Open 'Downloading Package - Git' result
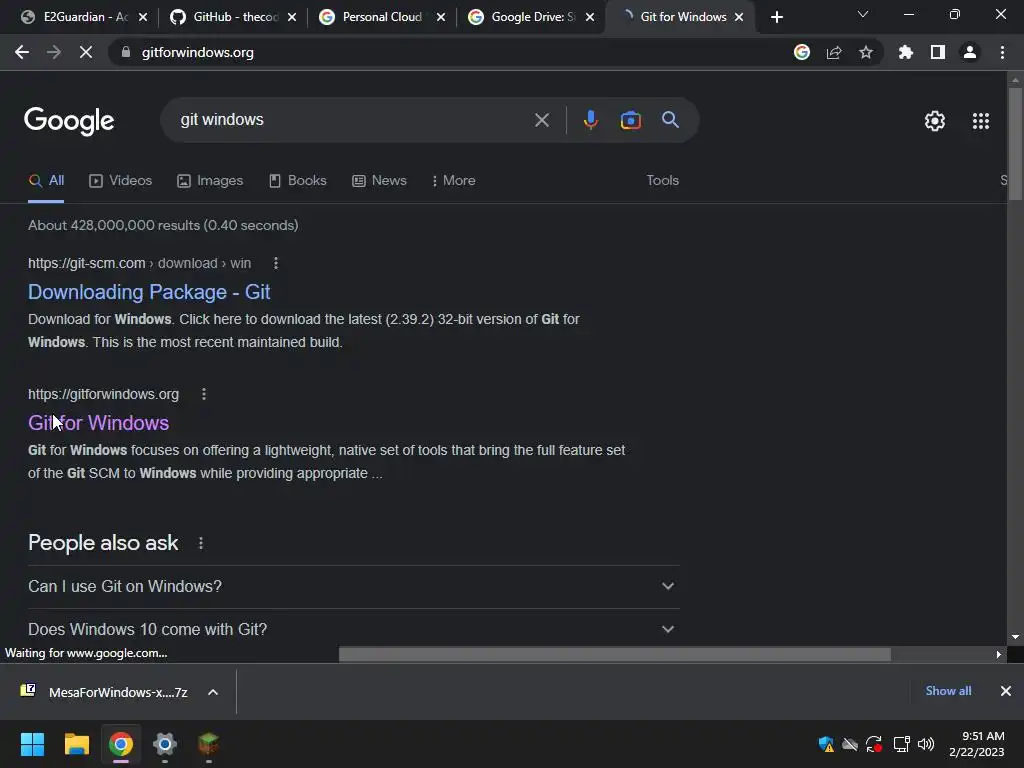This screenshot has width=1024, height=768. point(149,292)
